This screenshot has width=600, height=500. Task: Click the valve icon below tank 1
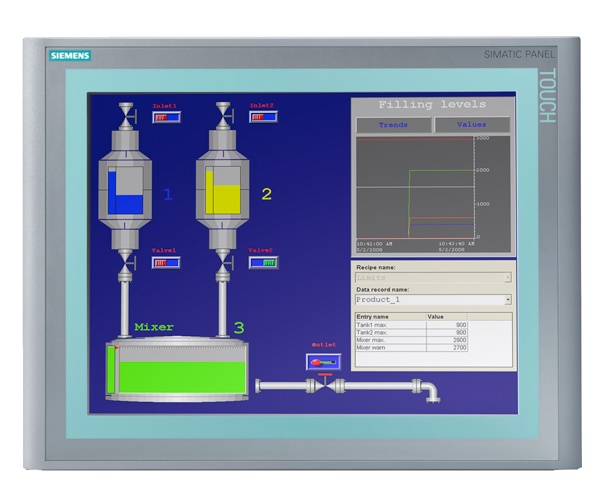click(x=126, y=262)
